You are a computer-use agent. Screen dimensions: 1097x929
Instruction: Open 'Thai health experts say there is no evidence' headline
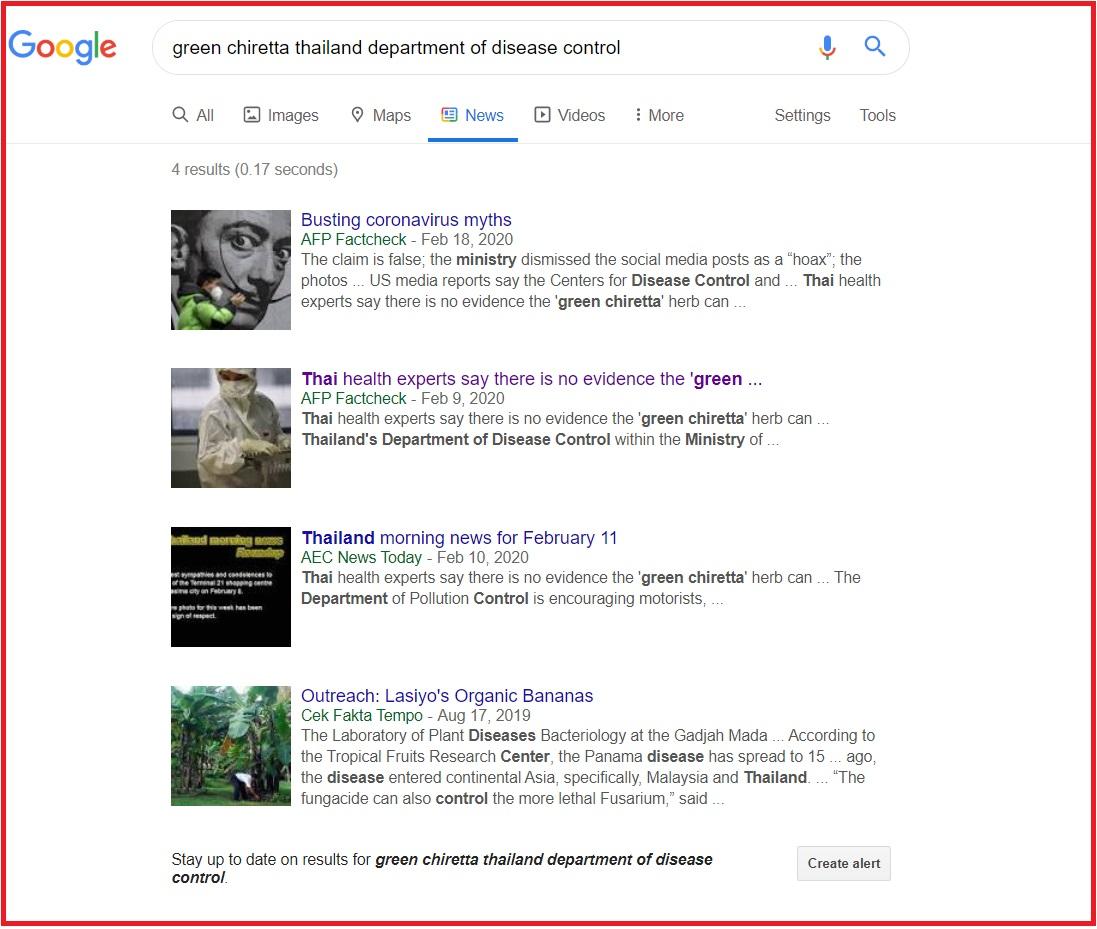pyautogui.click(x=532, y=378)
